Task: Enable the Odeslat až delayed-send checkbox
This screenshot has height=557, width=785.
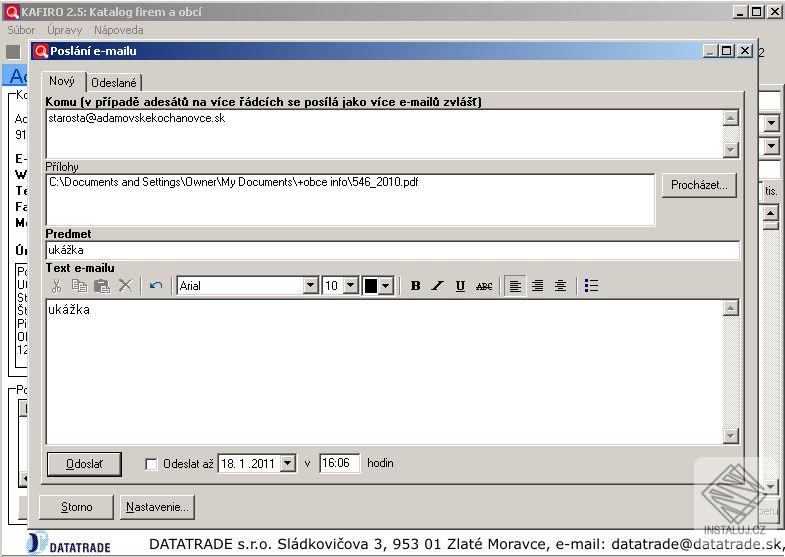Action: [151, 464]
